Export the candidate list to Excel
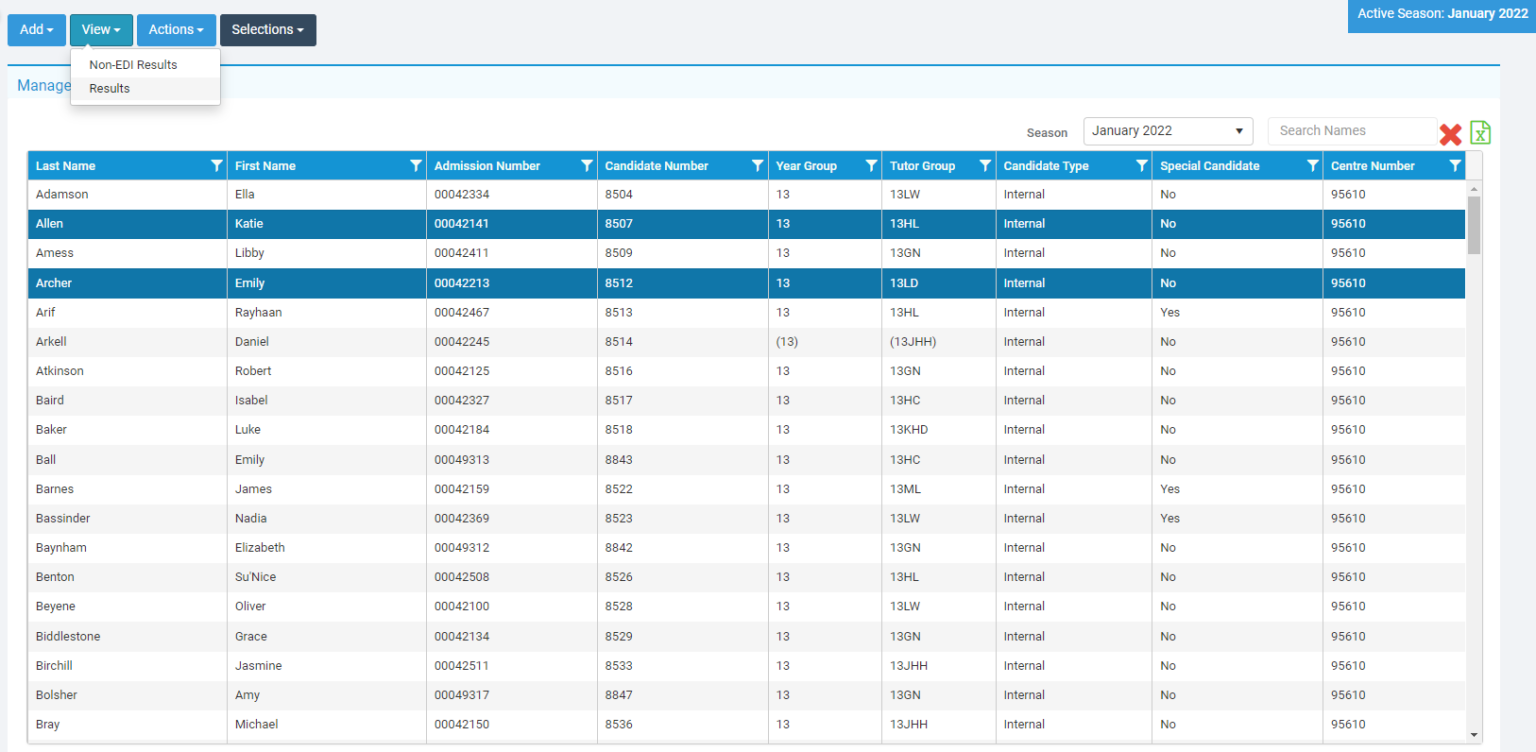Screen dimensions: 1536x752 click(x=1480, y=131)
